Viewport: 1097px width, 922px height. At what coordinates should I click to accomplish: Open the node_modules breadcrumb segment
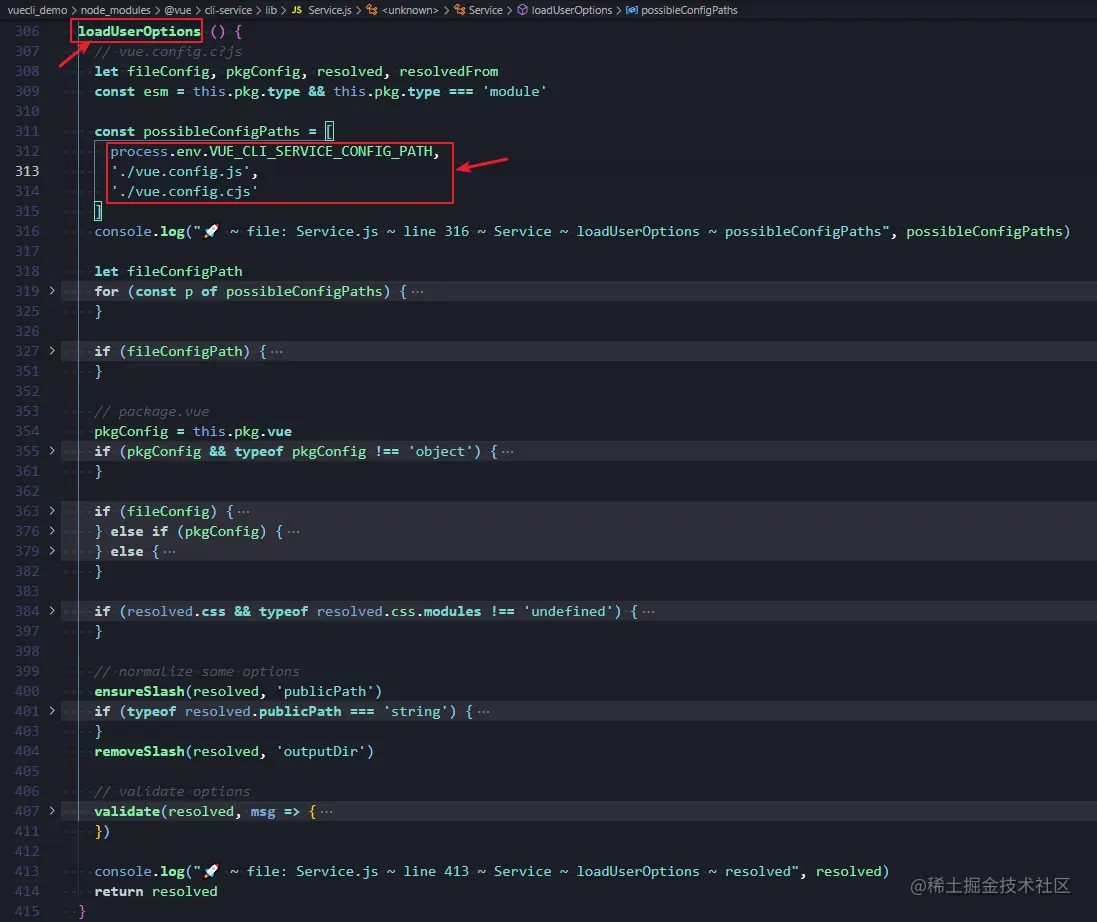click(x=115, y=10)
